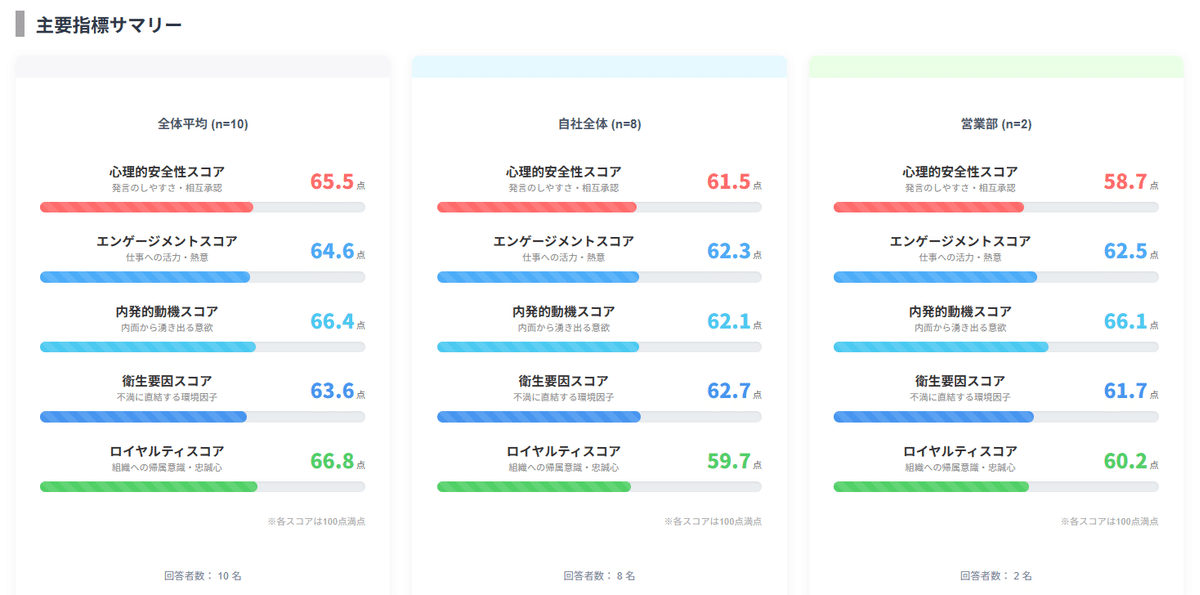Click the 衛生要因スコア label in 全体平均 card

pyautogui.click(x=167, y=381)
